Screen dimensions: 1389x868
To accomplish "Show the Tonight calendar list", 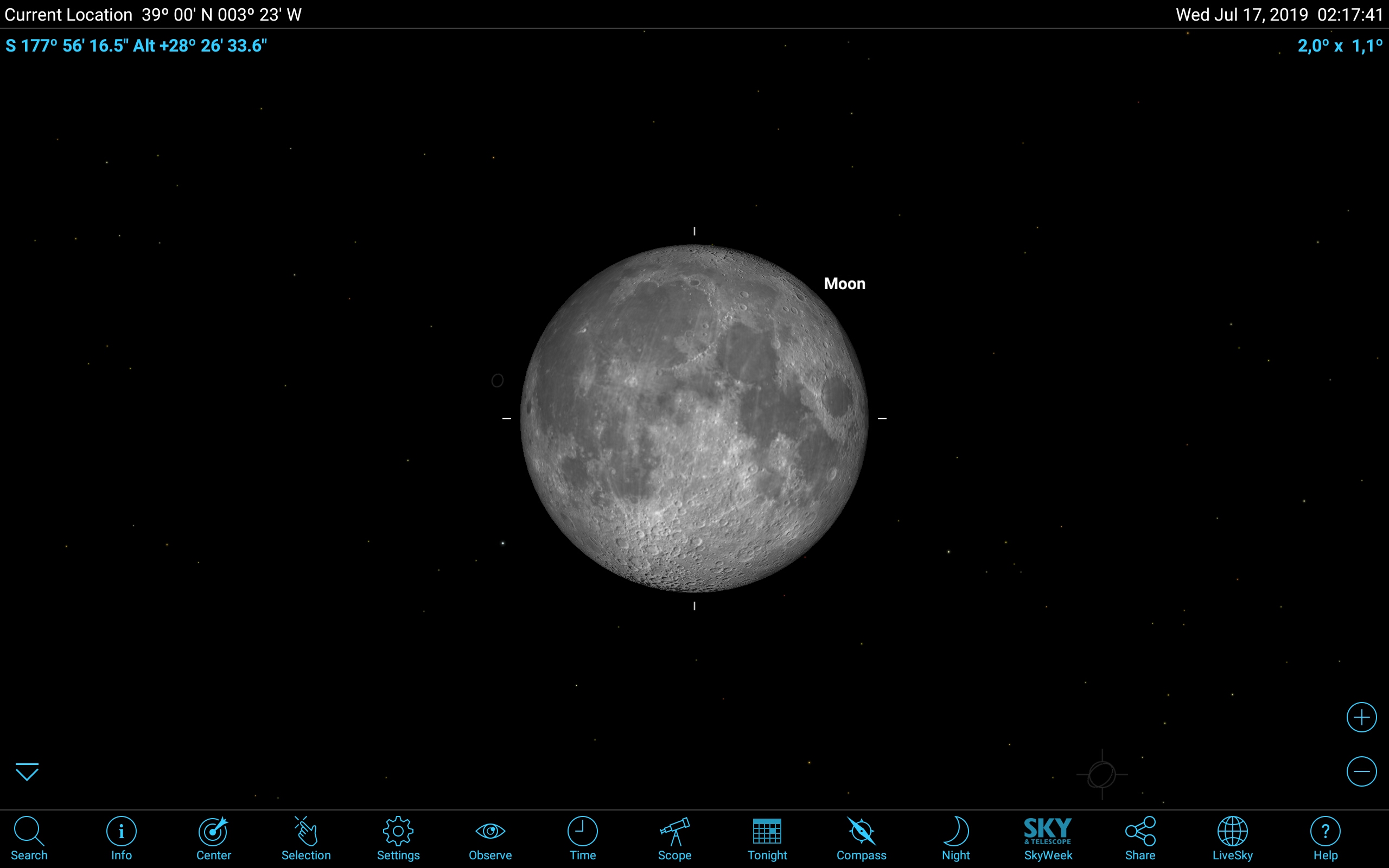I will (767, 838).
